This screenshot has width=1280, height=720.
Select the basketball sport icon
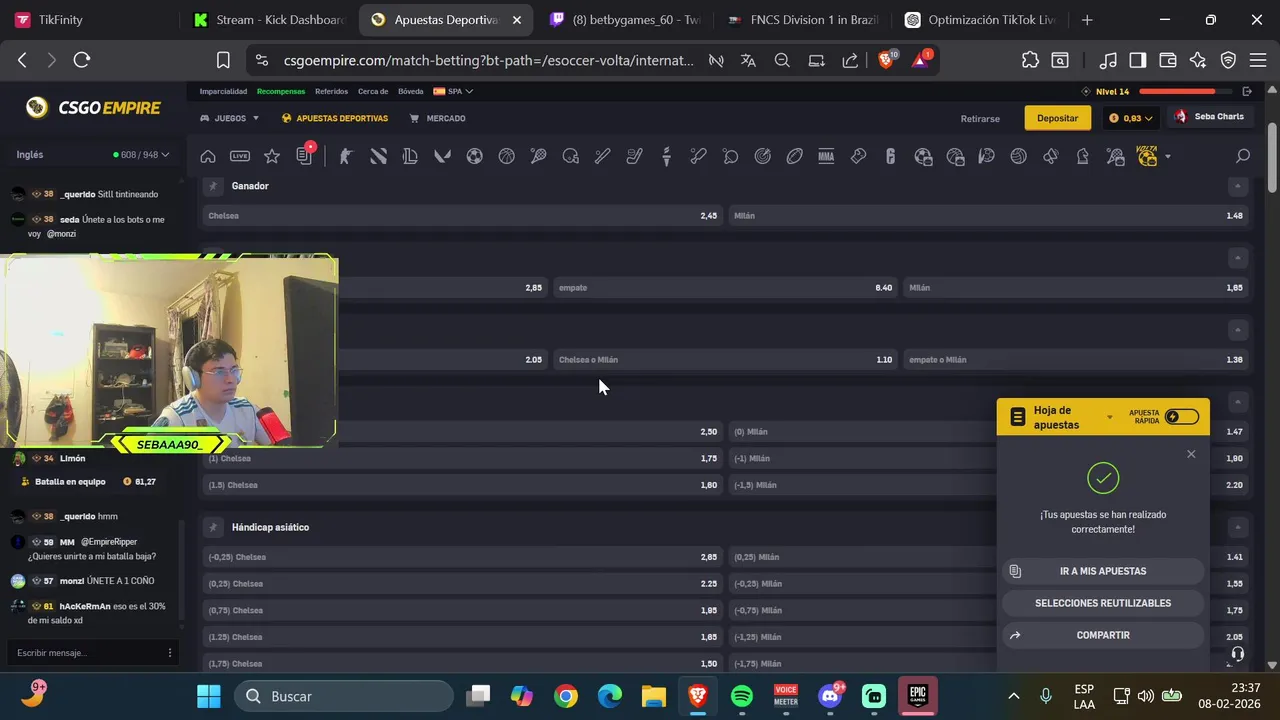[x=506, y=156]
